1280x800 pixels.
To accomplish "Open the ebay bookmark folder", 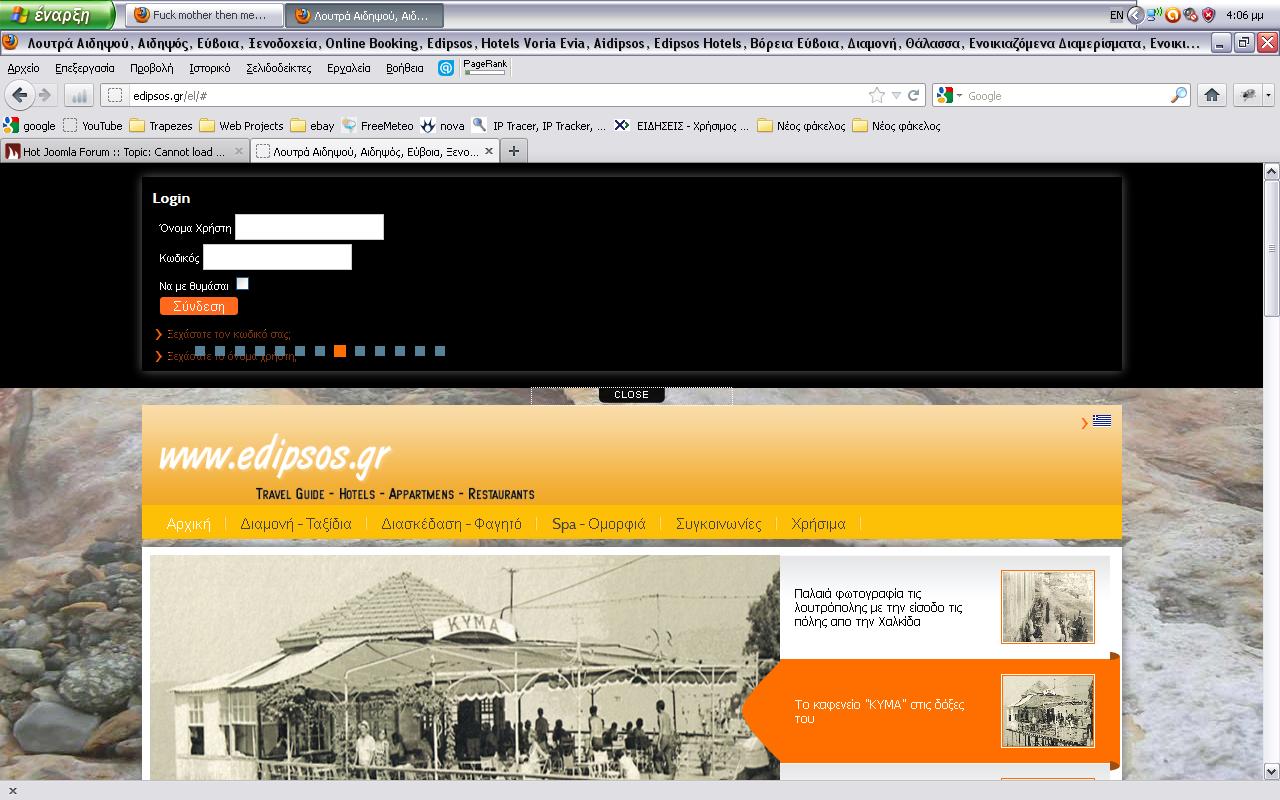I will tap(312, 125).
